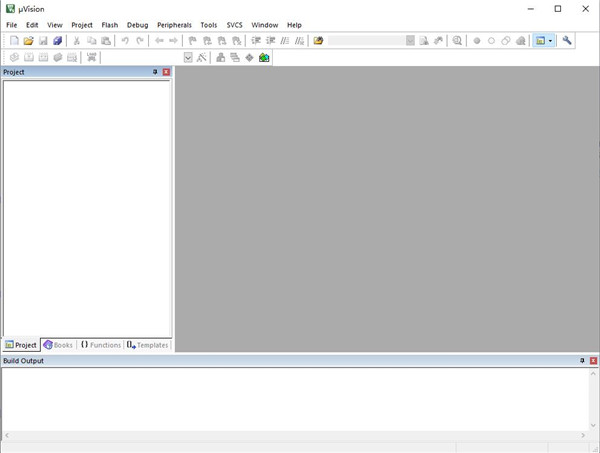Click the Open file folder icon
This screenshot has width=600, height=453.
click(x=29, y=41)
